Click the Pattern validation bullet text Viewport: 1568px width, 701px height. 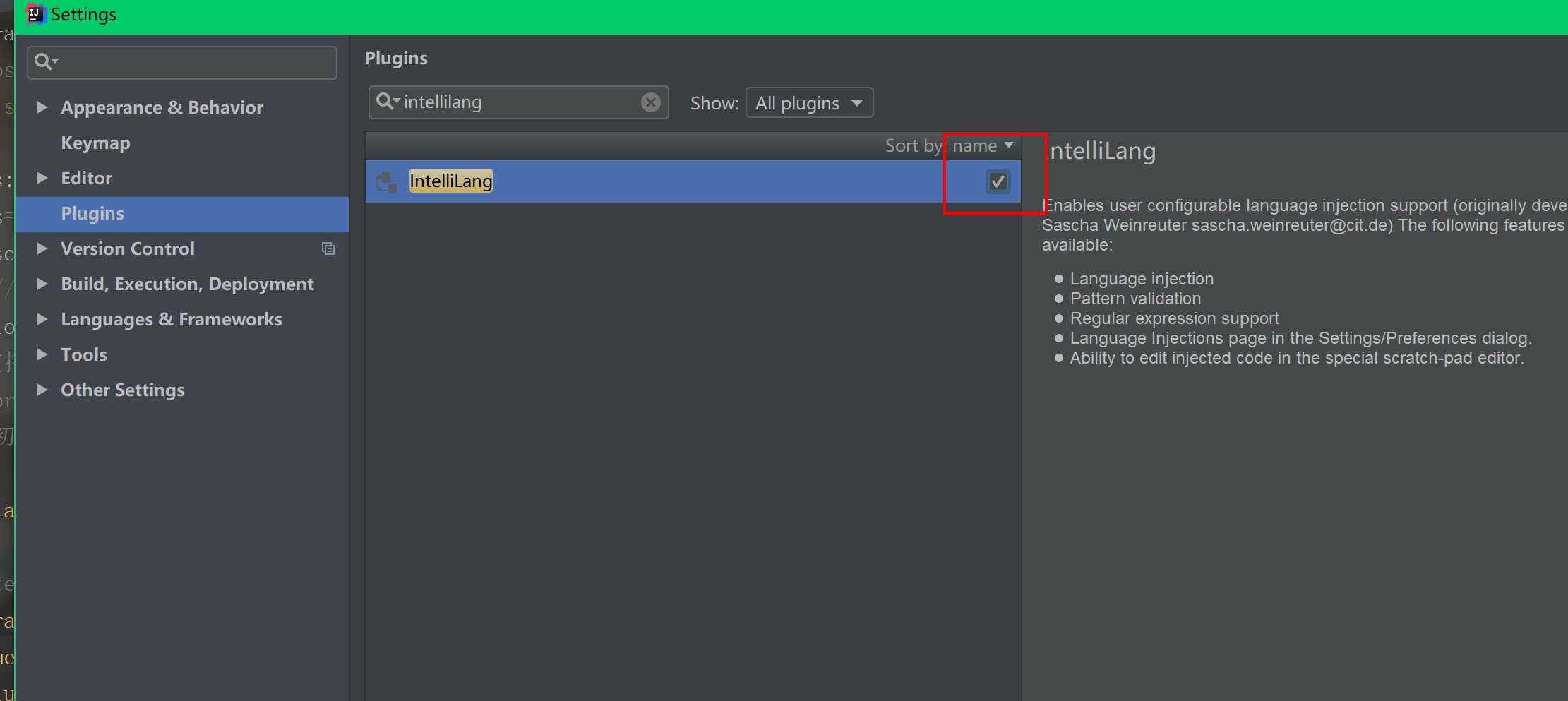tap(1135, 299)
